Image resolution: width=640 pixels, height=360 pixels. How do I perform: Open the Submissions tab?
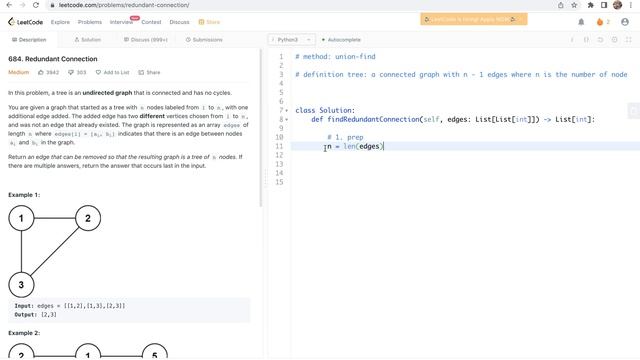(x=204, y=40)
